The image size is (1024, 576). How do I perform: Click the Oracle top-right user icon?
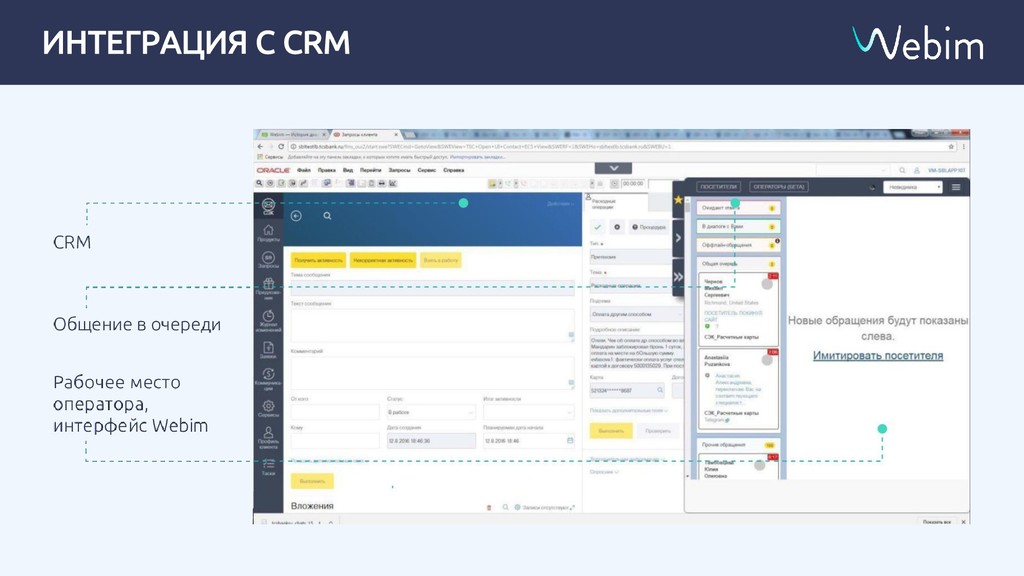tap(917, 170)
